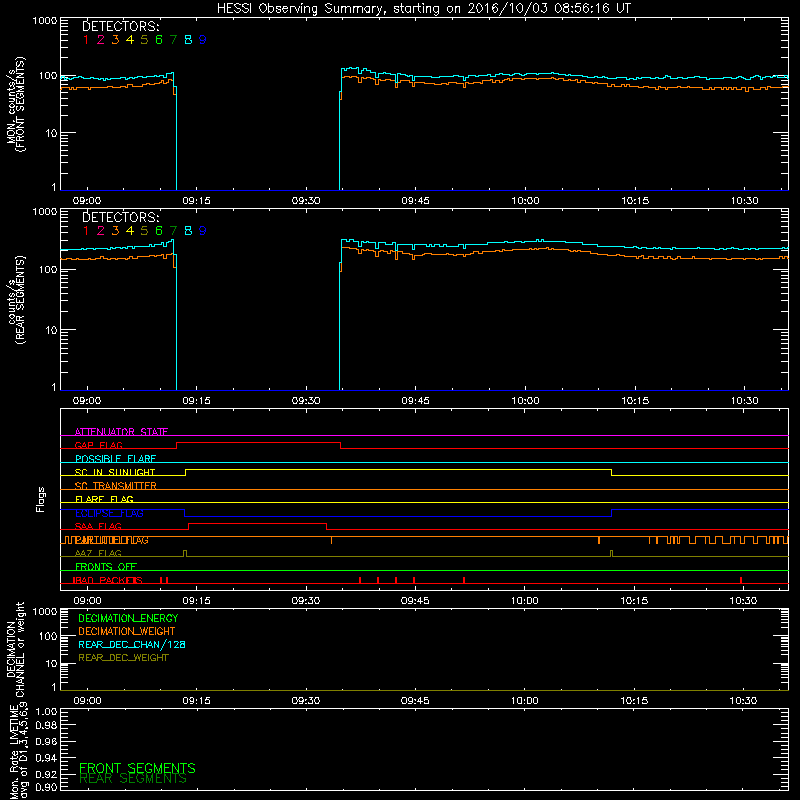Select detector 2 in the front segments legend
This screenshot has width=800, height=800.
pos(101,40)
